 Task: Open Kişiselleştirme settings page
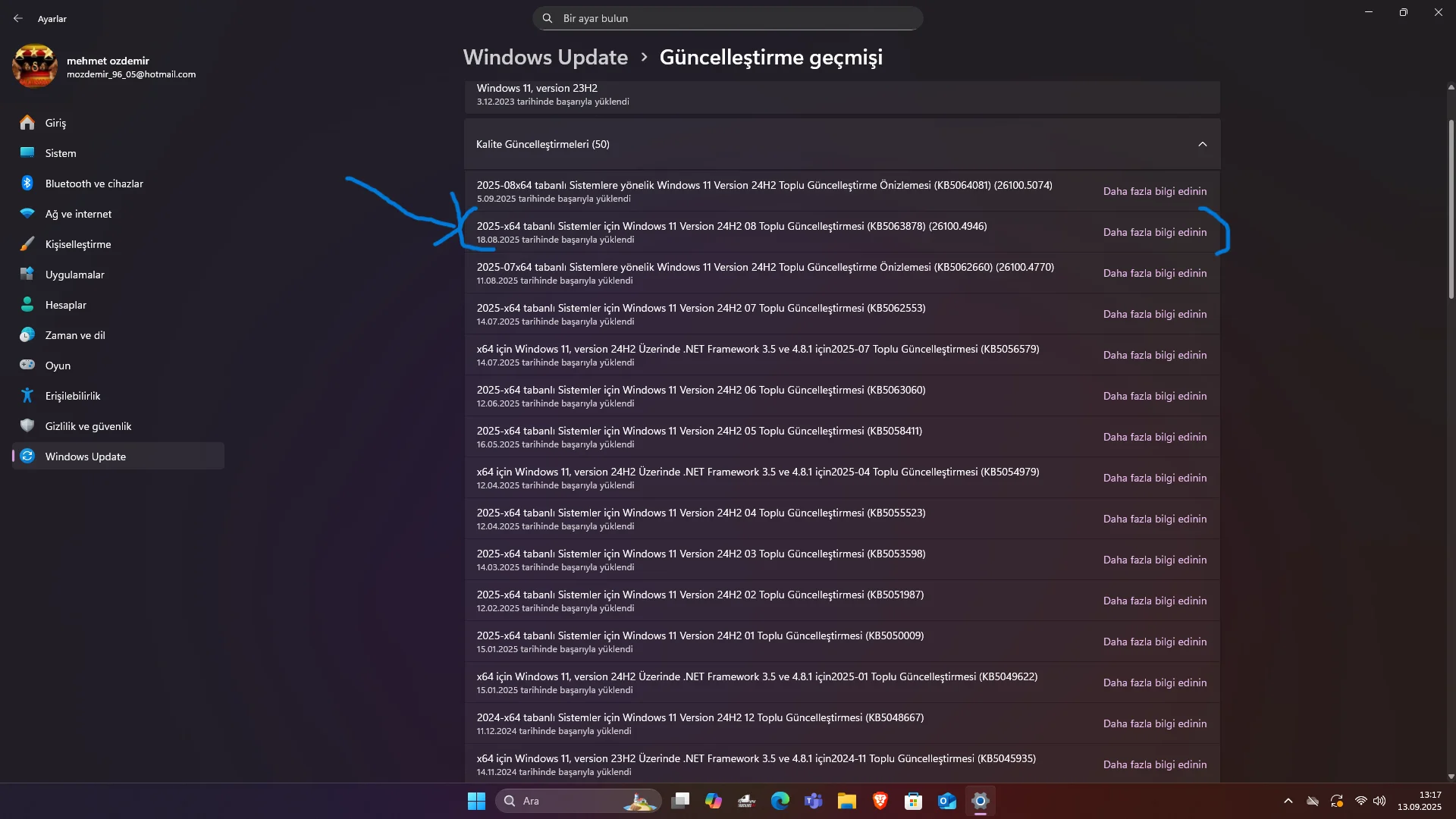tap(77, 244)
